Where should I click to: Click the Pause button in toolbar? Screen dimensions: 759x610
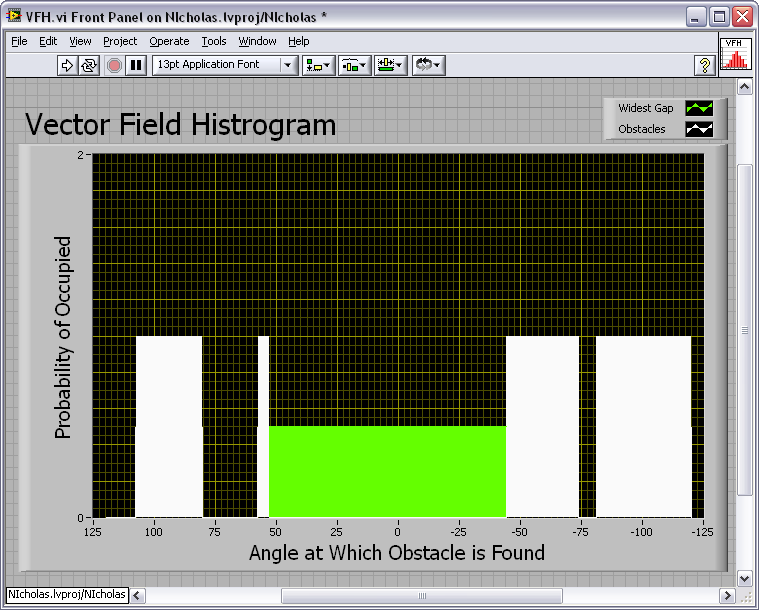click(136, 65)
